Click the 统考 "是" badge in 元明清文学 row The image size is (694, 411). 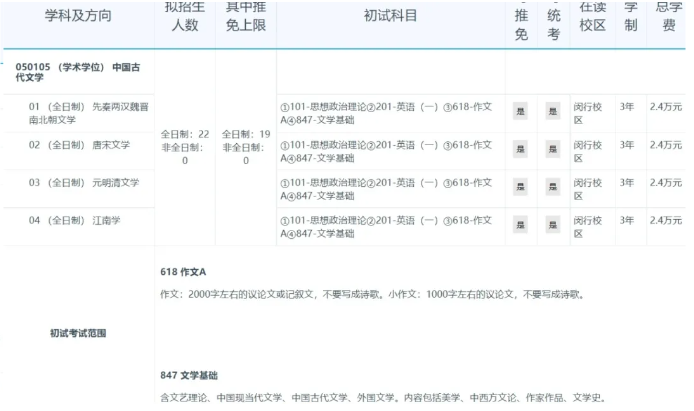pos(553,187)
